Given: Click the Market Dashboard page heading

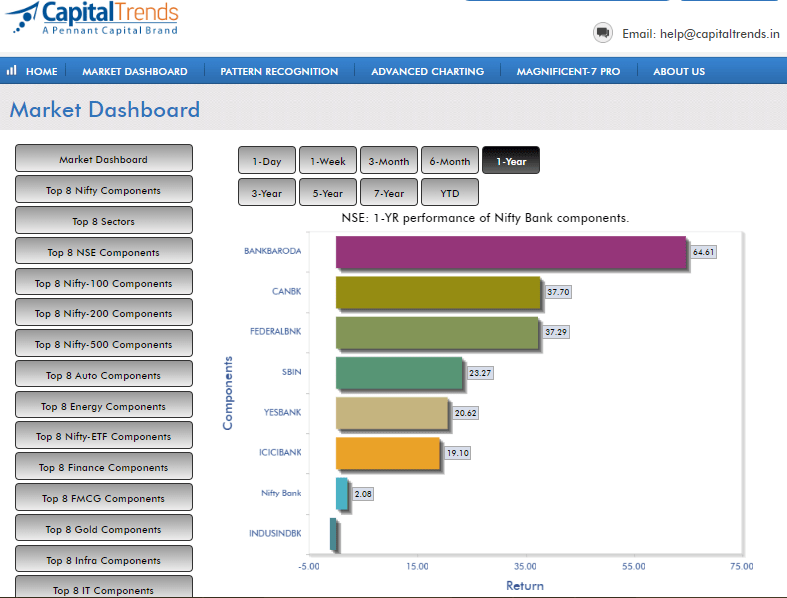Looking at the screenshot, I should coord(104,109).
